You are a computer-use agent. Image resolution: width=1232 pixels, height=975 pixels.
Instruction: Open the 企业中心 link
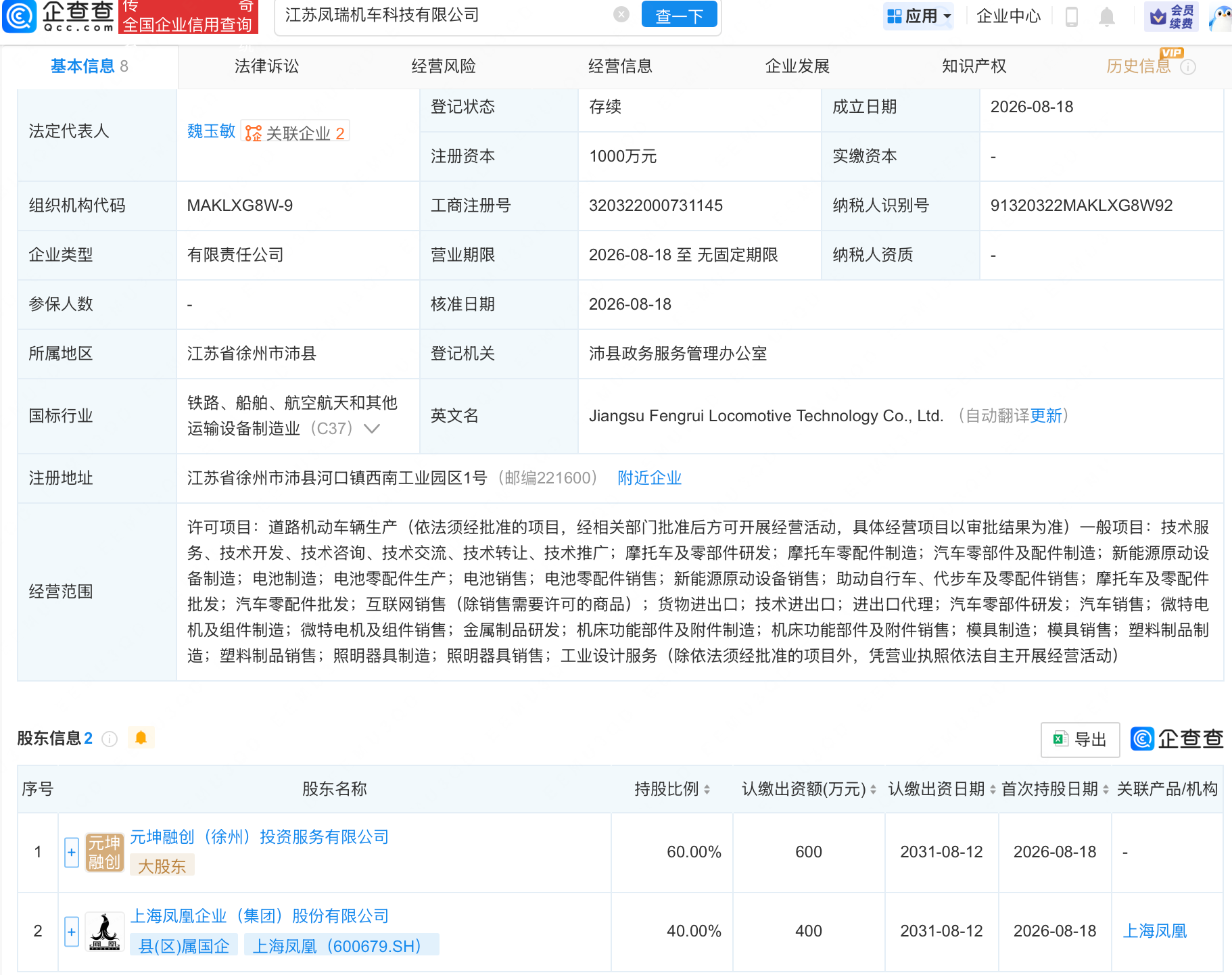pos(1009,16)
